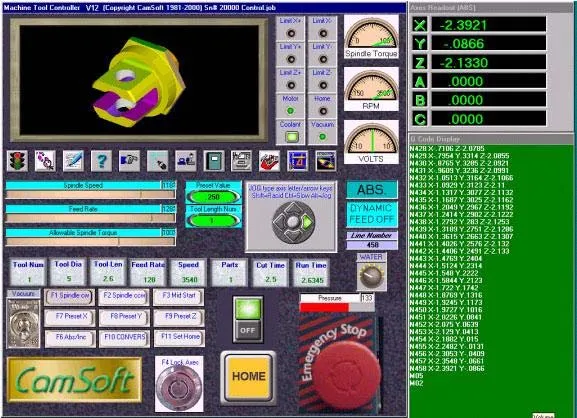This screenshot has height=418, width=577.
Task: Click the Limit X+ indicator
Action: 291,33
